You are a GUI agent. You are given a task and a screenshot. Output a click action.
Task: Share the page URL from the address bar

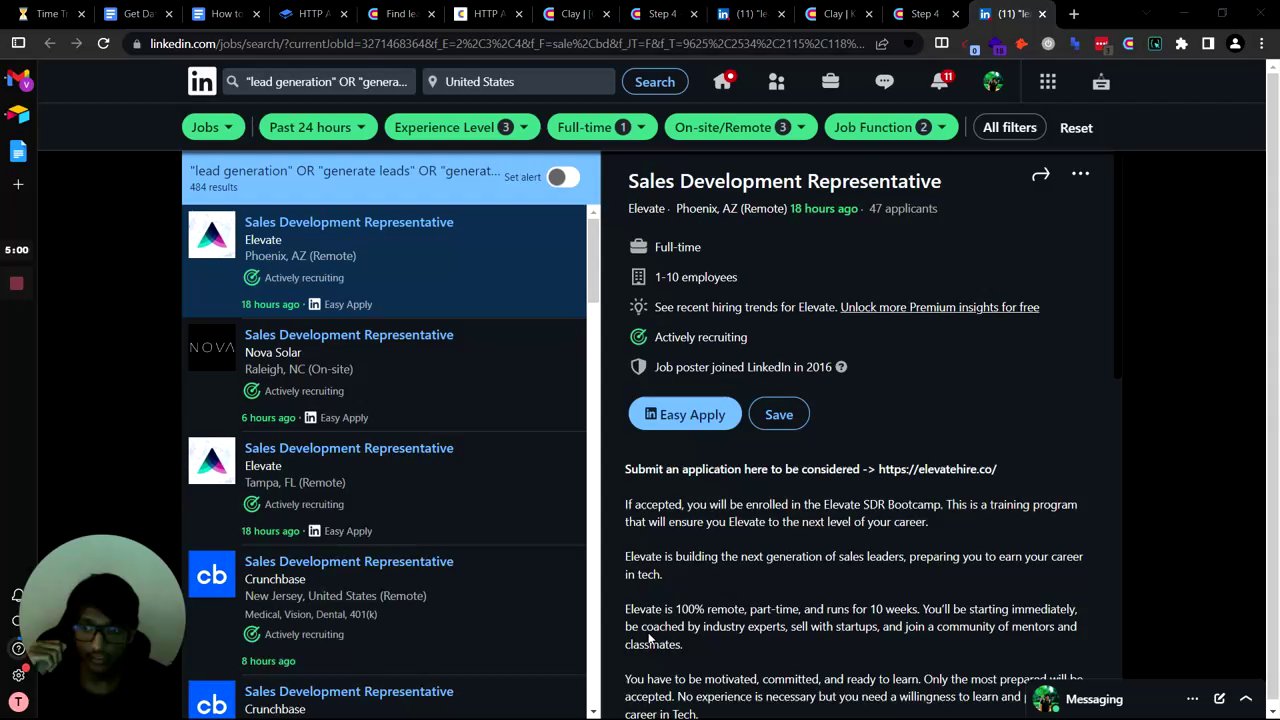882,43
